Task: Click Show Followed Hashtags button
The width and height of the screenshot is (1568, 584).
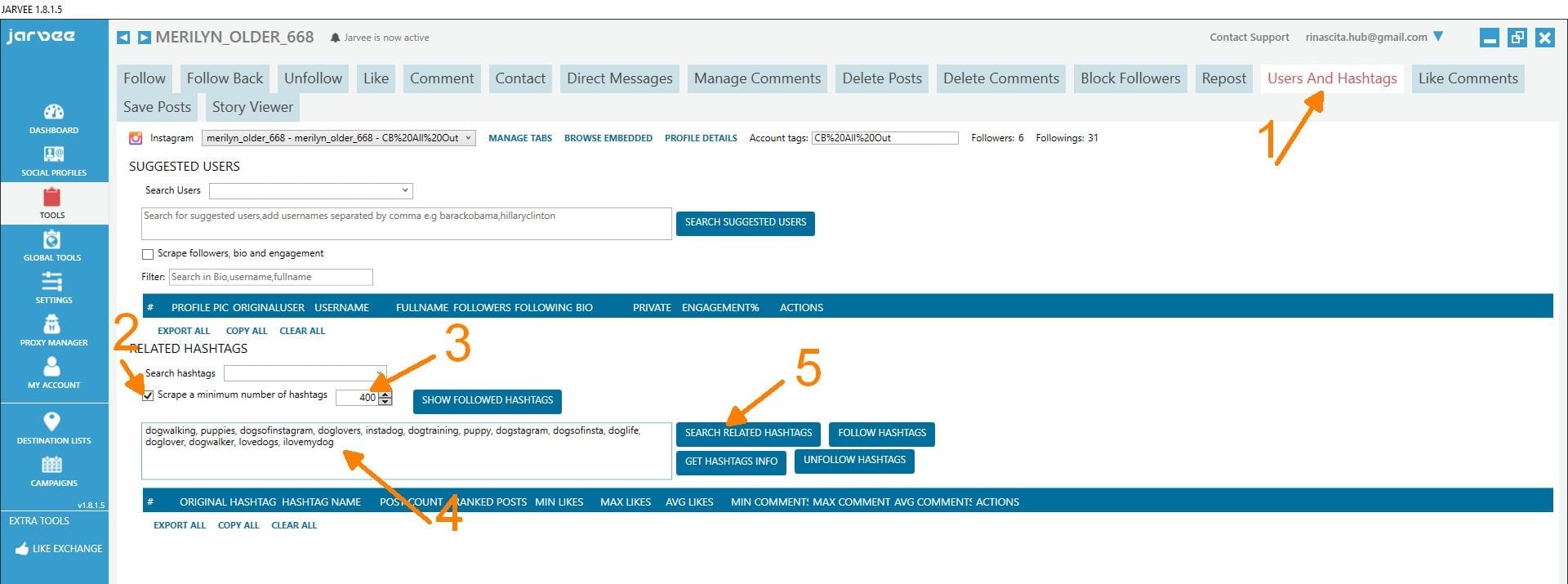Action: click(x=488, y=401)
